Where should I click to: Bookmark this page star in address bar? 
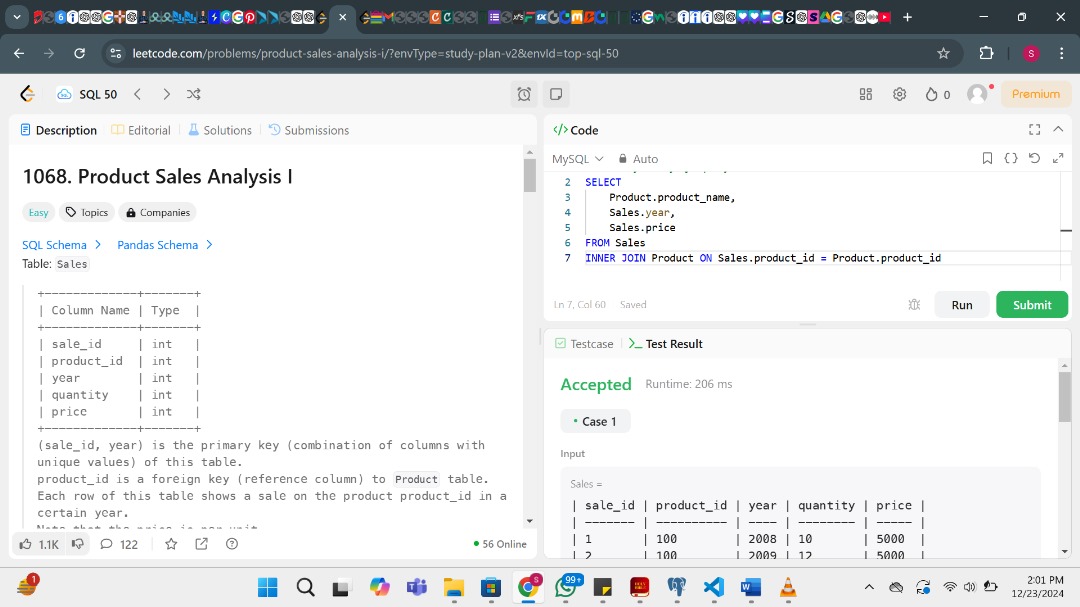point(943,53)
